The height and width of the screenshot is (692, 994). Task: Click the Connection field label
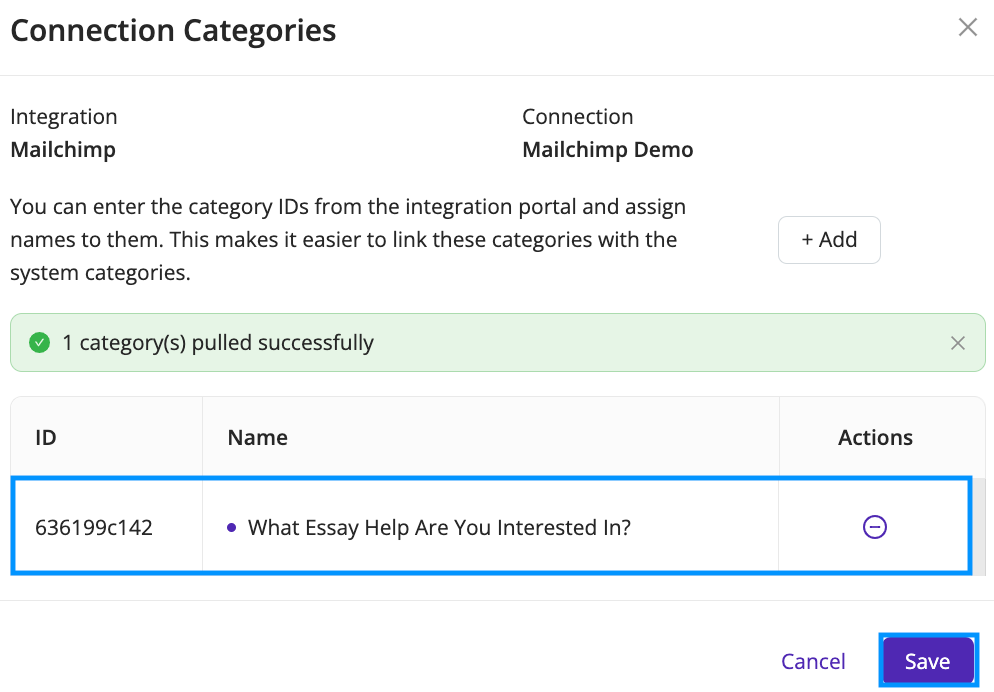click(x=578, y=117)
